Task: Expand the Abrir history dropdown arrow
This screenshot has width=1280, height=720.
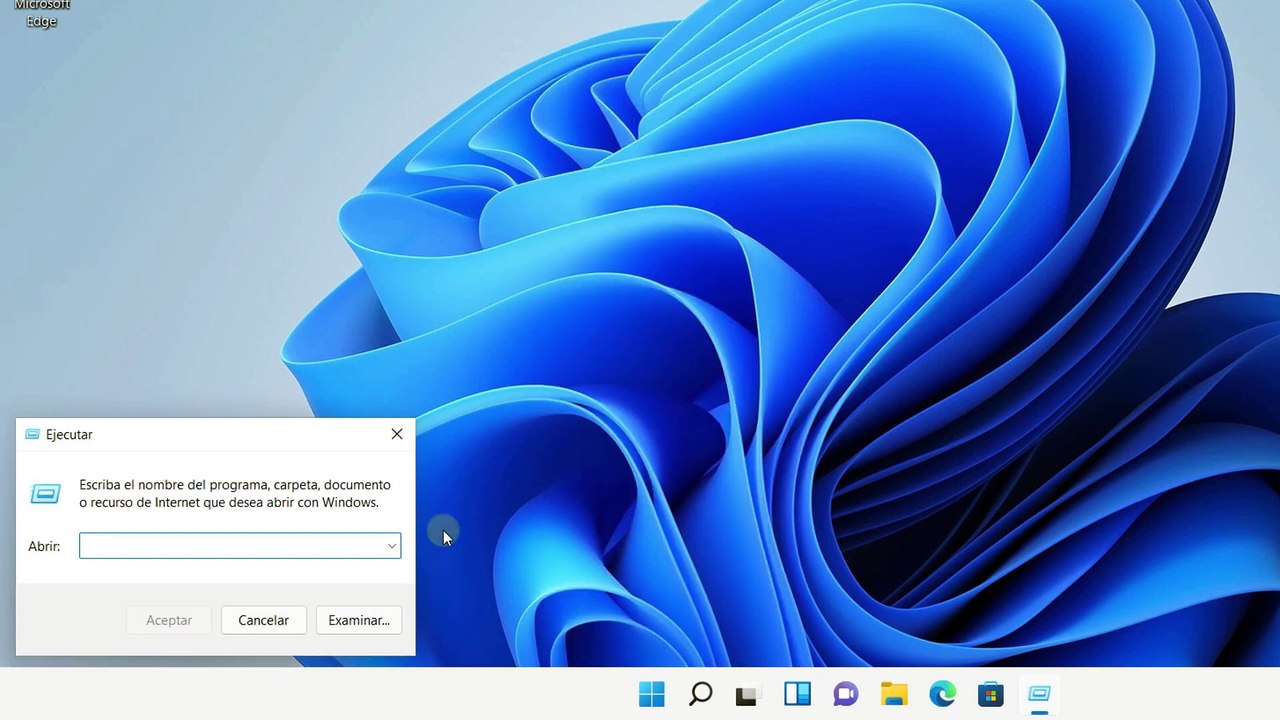Action: click(x=392, y=546)
